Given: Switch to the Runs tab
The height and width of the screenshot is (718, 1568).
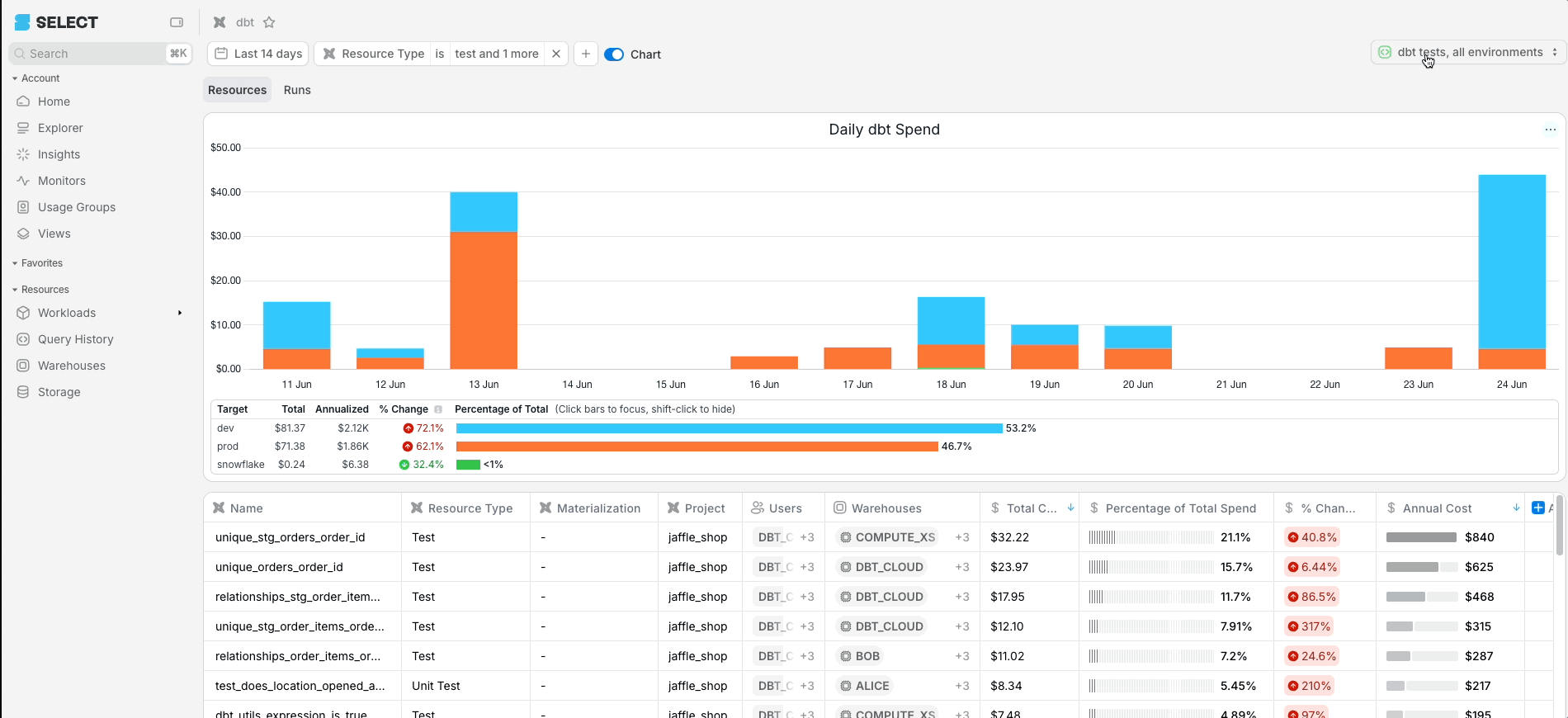Looking at the screenshot, I should 297,90.
